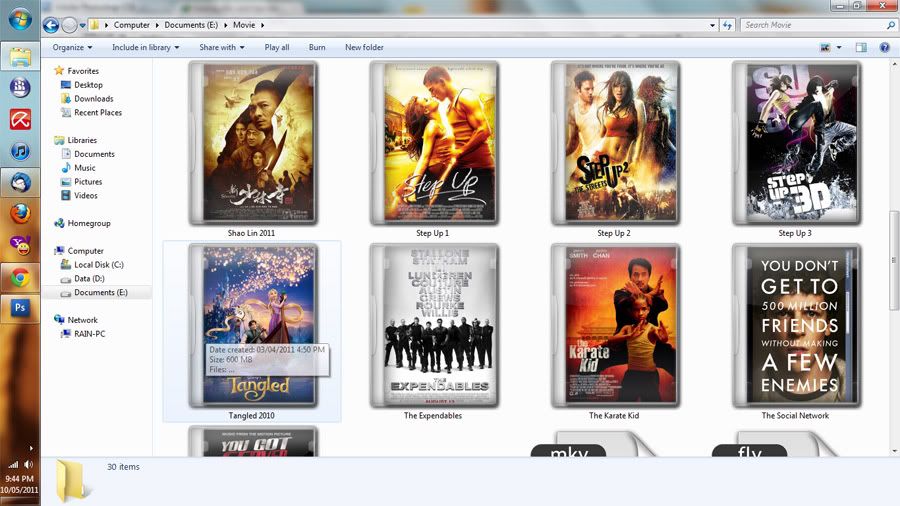The height and width of the screenshot is (506, 900).
Task: Open the Windows Start orb
Action: [20, 20]
